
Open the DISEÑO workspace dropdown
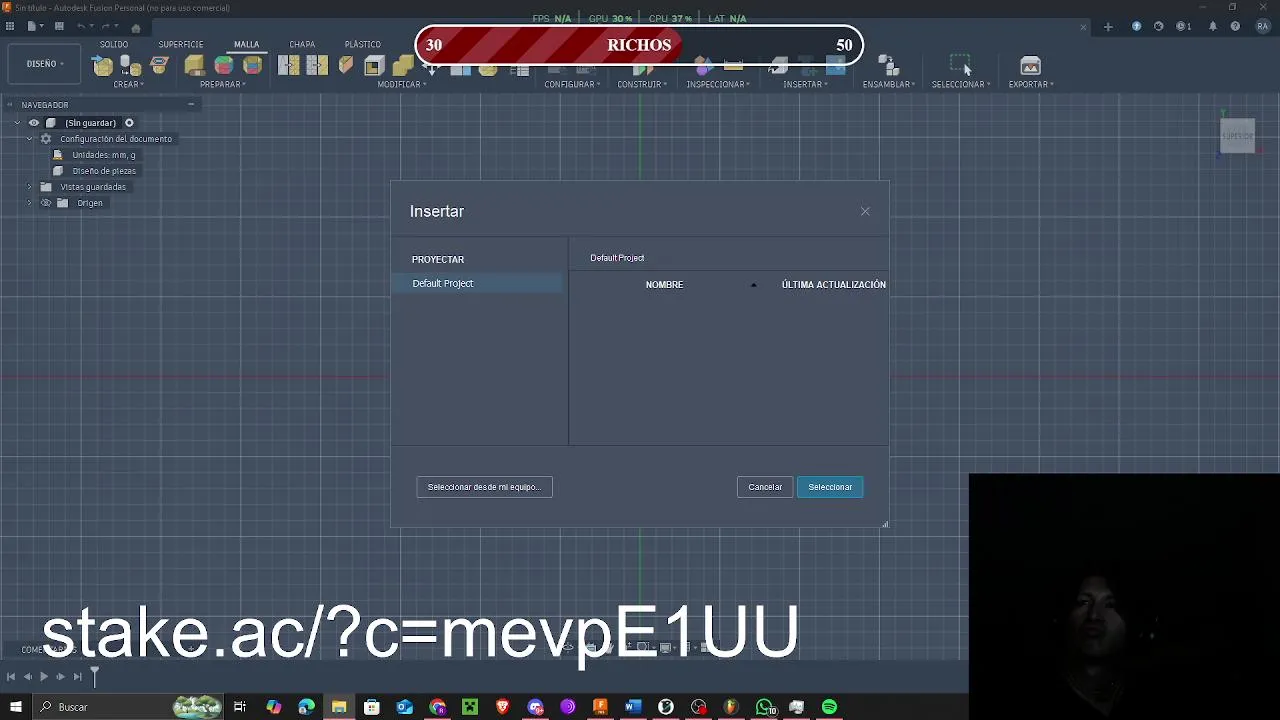[x=45, y=64]
